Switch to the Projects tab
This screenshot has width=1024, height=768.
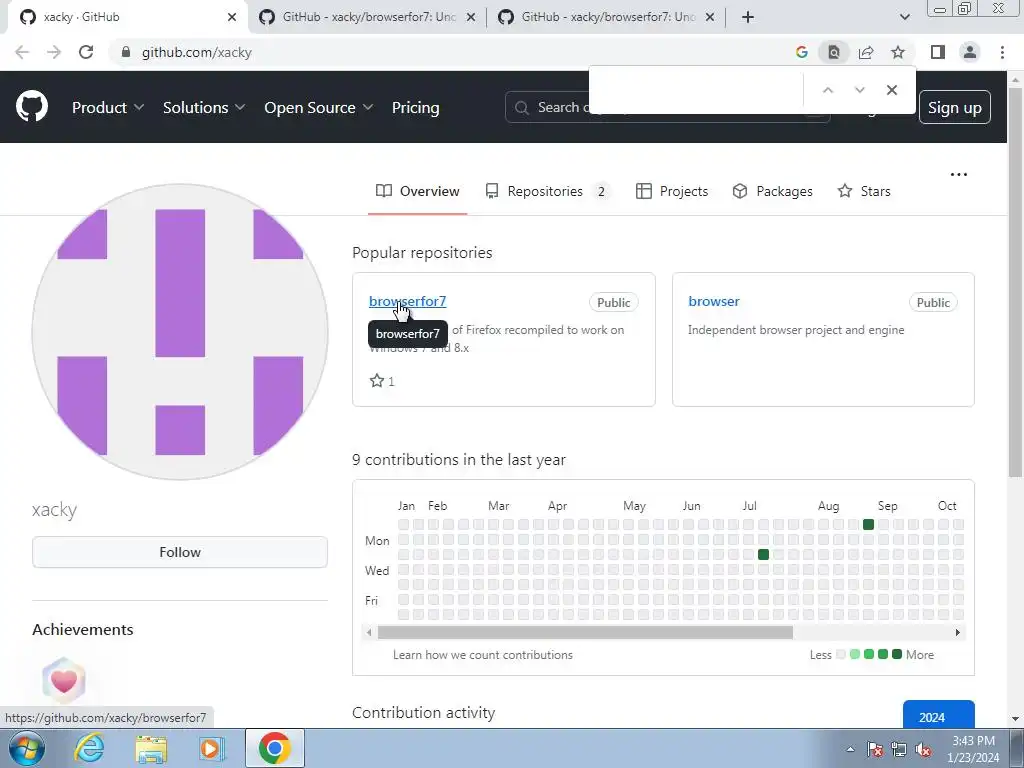672,191
